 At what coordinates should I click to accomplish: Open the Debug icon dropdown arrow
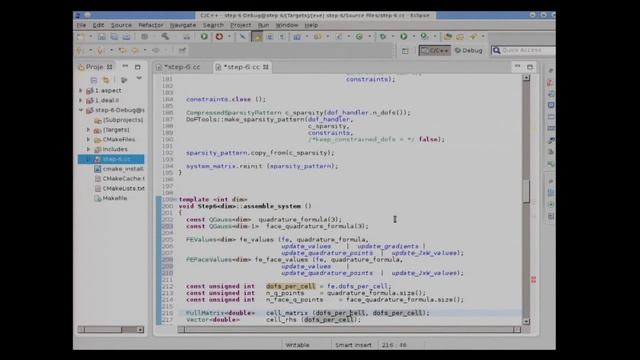393,37
